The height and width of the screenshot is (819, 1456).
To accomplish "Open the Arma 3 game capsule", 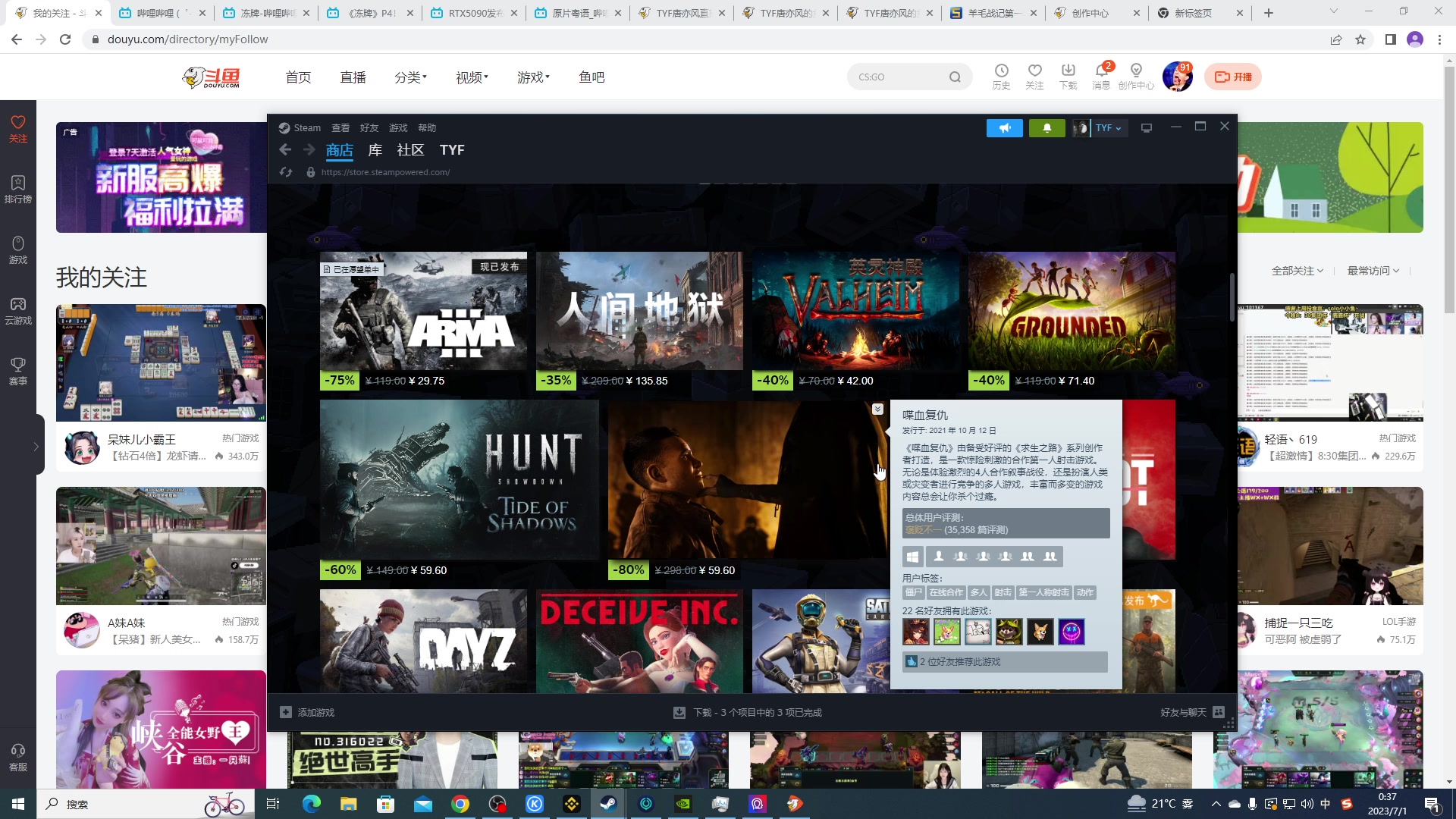I will point(423,311).
